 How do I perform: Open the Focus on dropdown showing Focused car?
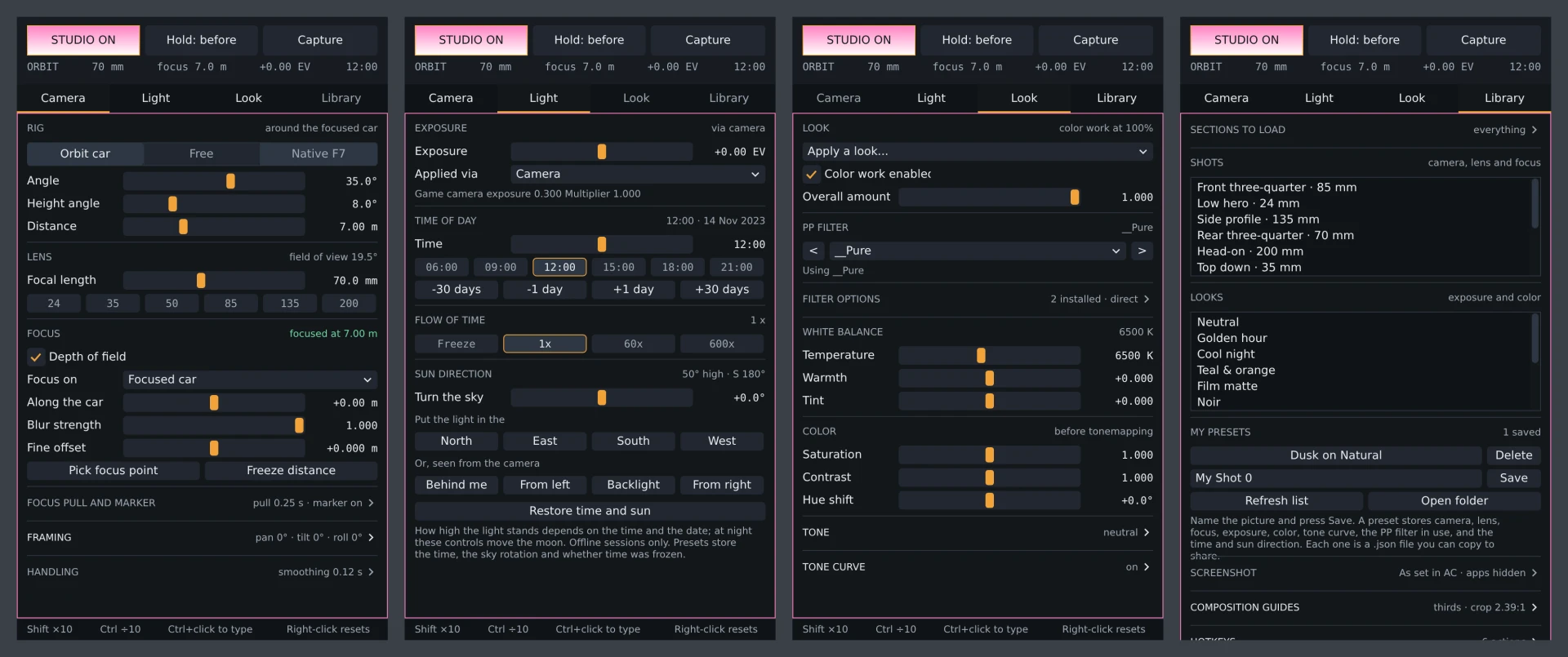click(250, 380)
